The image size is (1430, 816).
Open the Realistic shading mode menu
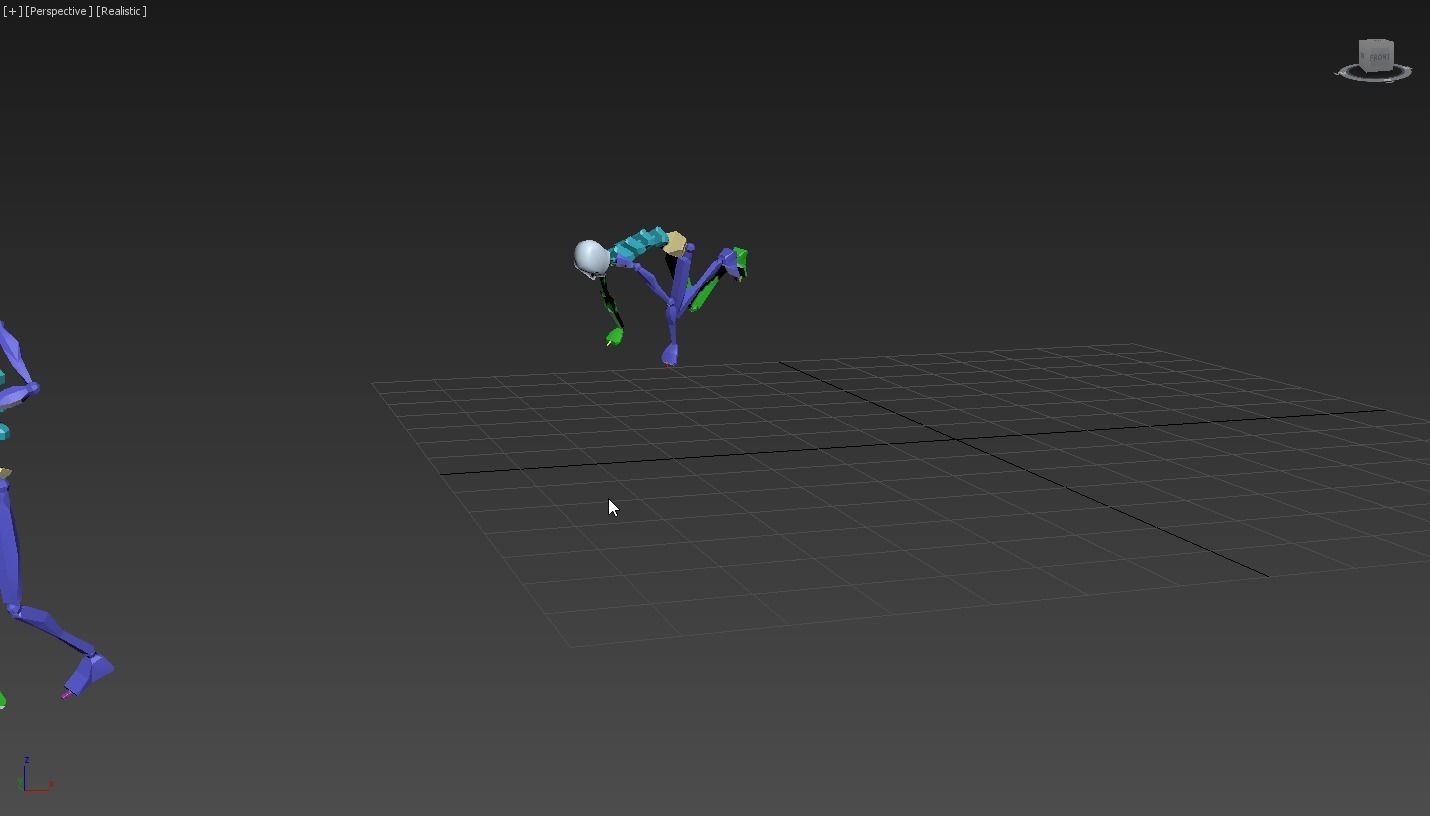click(x=121, y=11)
